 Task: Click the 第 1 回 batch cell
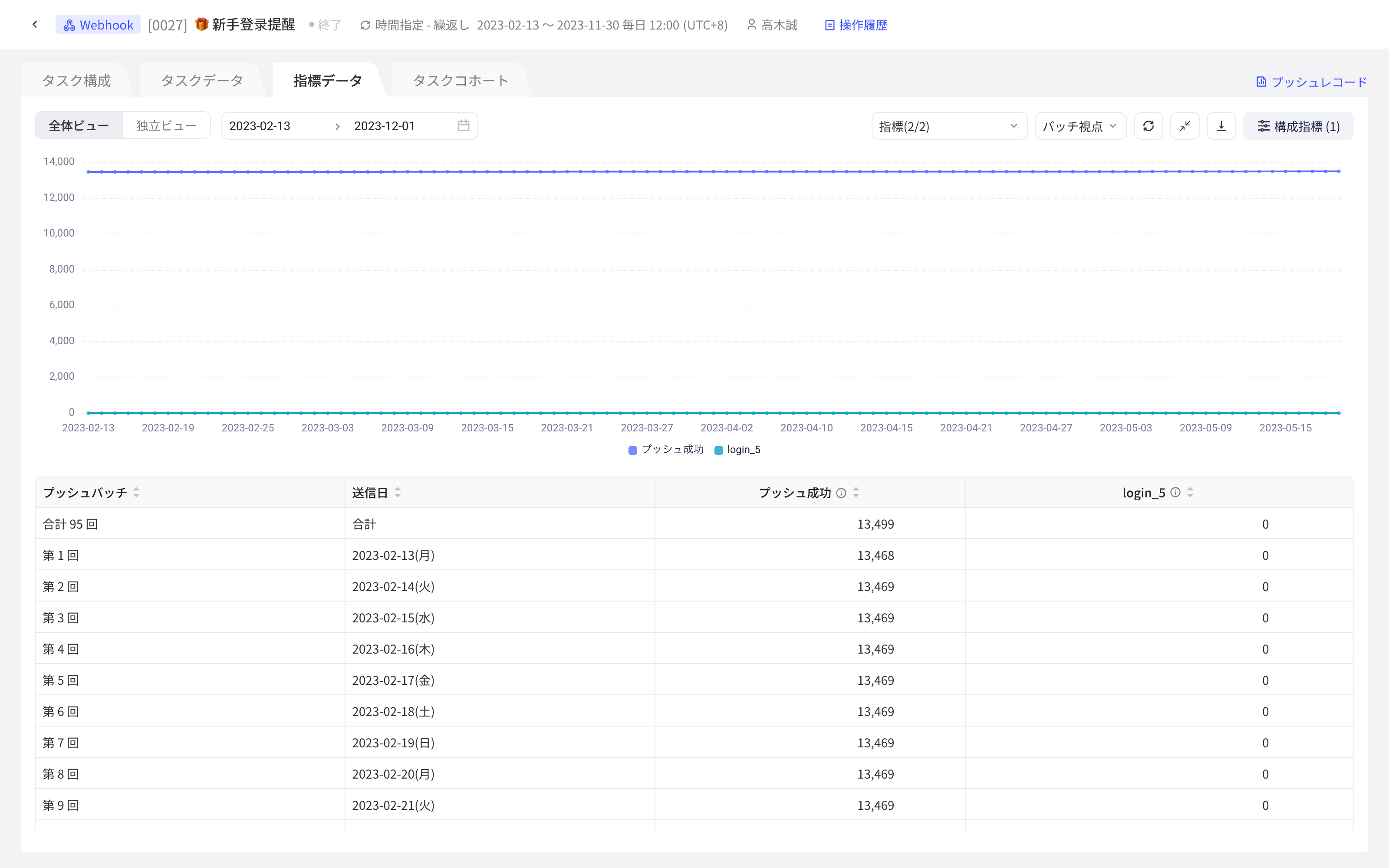click(x=190, y=555)
